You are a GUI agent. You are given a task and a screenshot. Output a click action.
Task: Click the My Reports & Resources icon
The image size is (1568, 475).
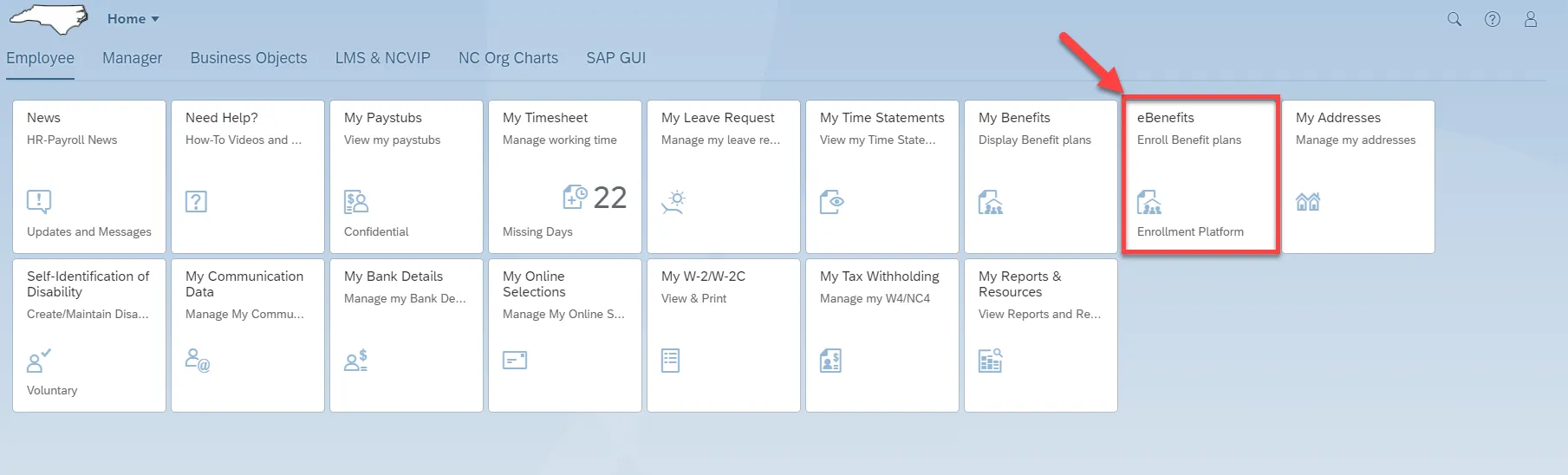991,361
